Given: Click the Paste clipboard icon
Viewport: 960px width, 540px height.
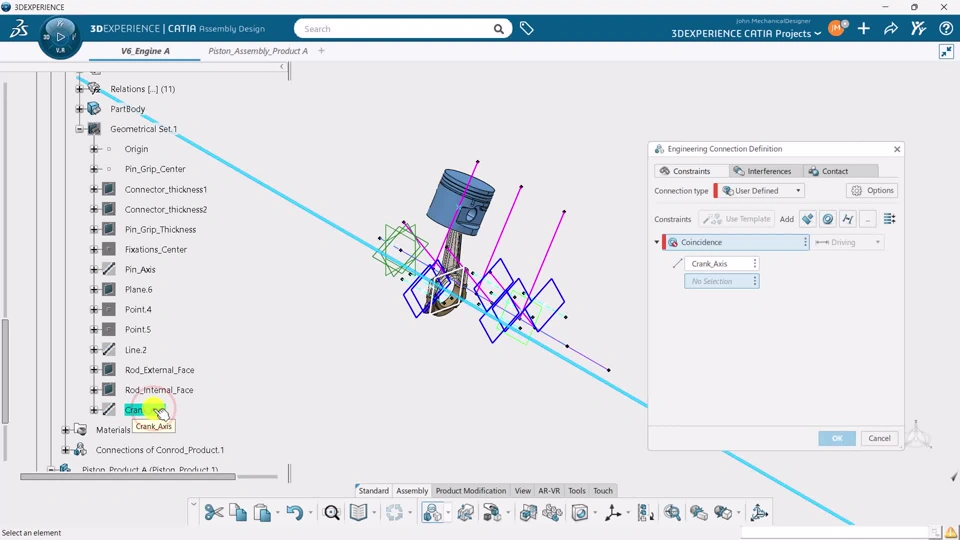Looking at the screenshot, I should [262, 512].
